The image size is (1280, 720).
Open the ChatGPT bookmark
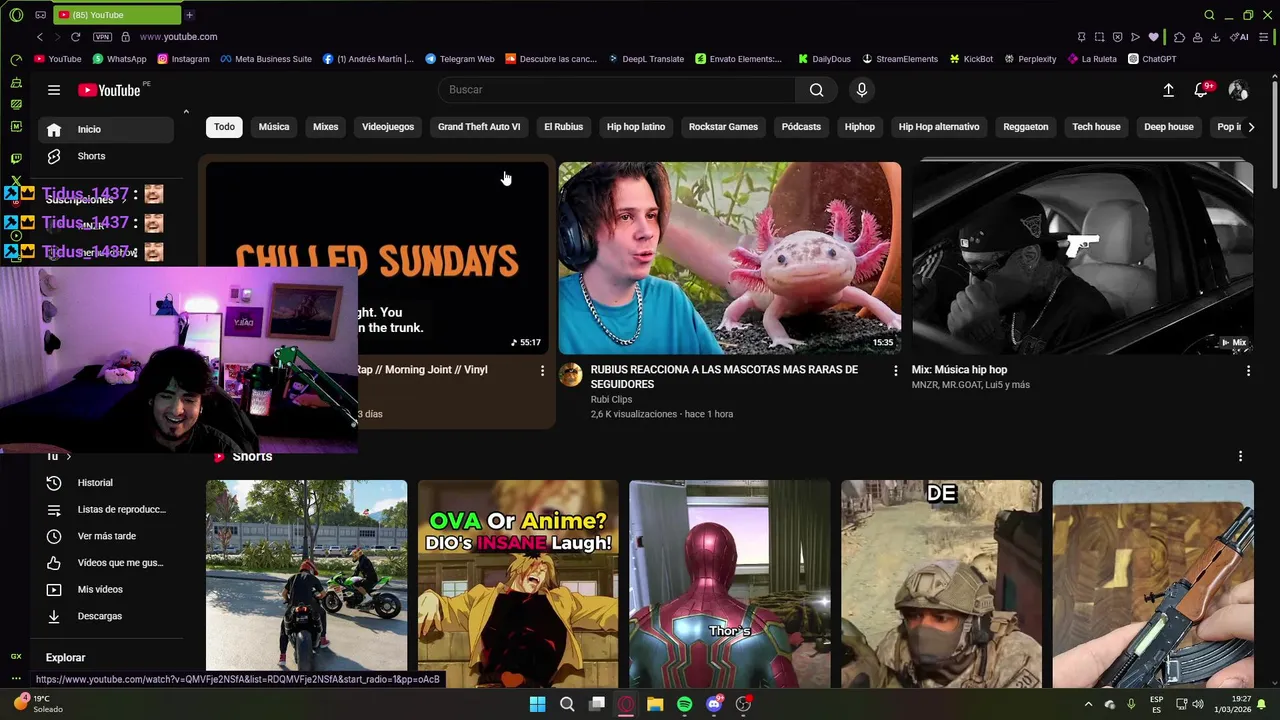(1152, 59)
